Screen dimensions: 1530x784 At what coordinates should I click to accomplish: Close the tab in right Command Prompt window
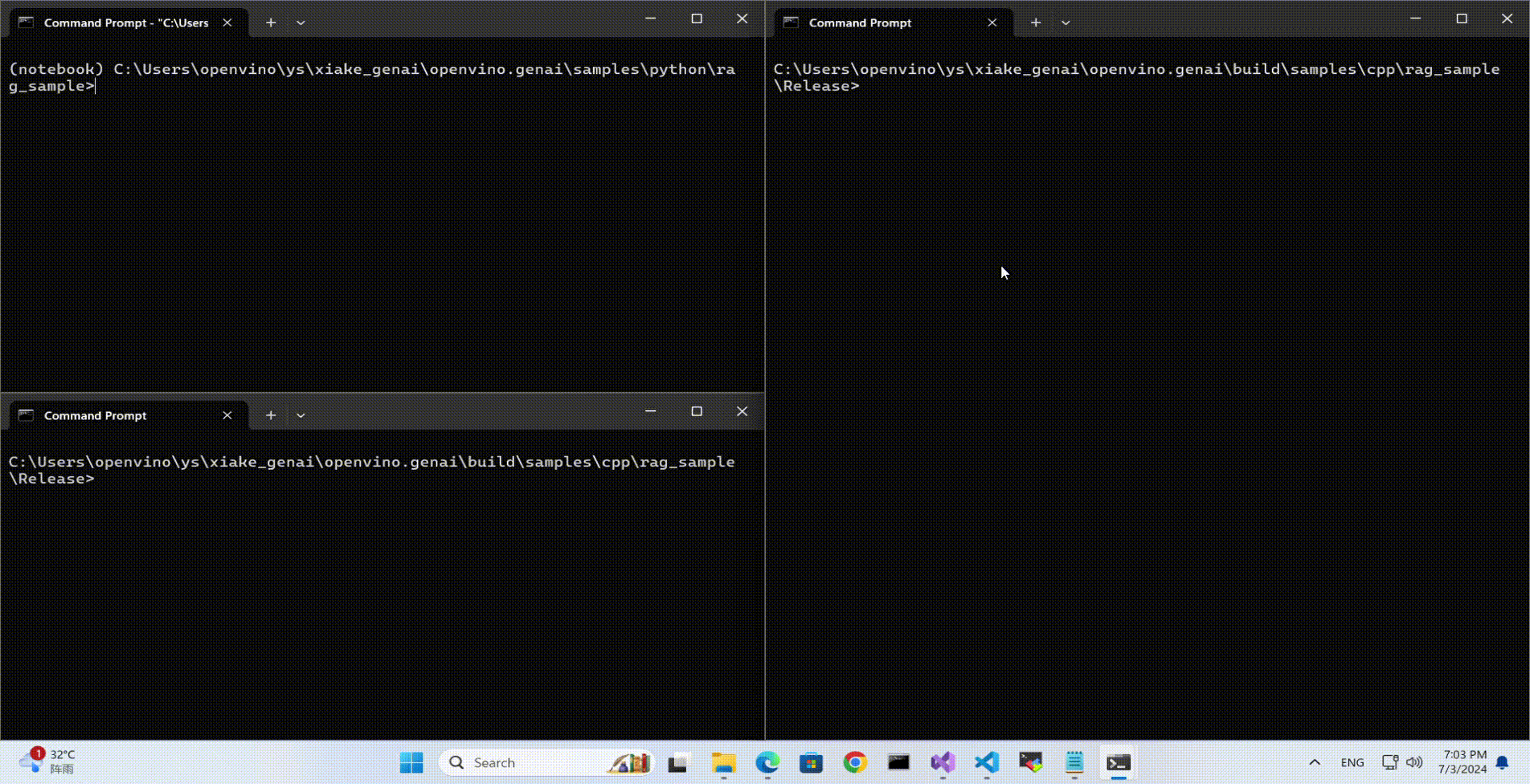coord(992,22)
